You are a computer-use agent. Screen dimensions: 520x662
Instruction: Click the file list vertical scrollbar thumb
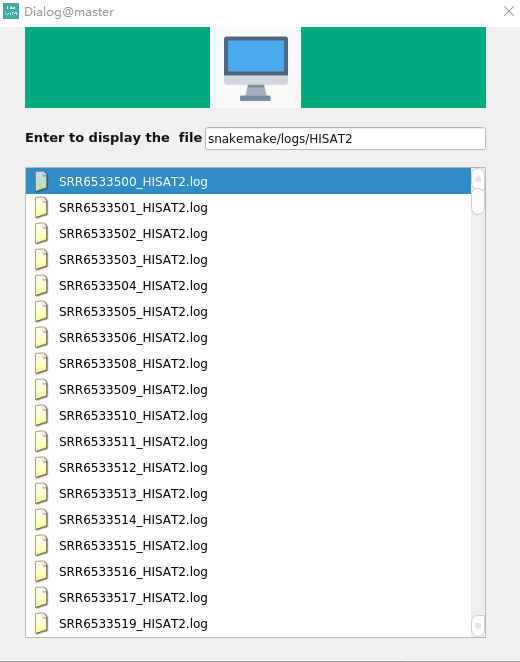click(478, 202)
